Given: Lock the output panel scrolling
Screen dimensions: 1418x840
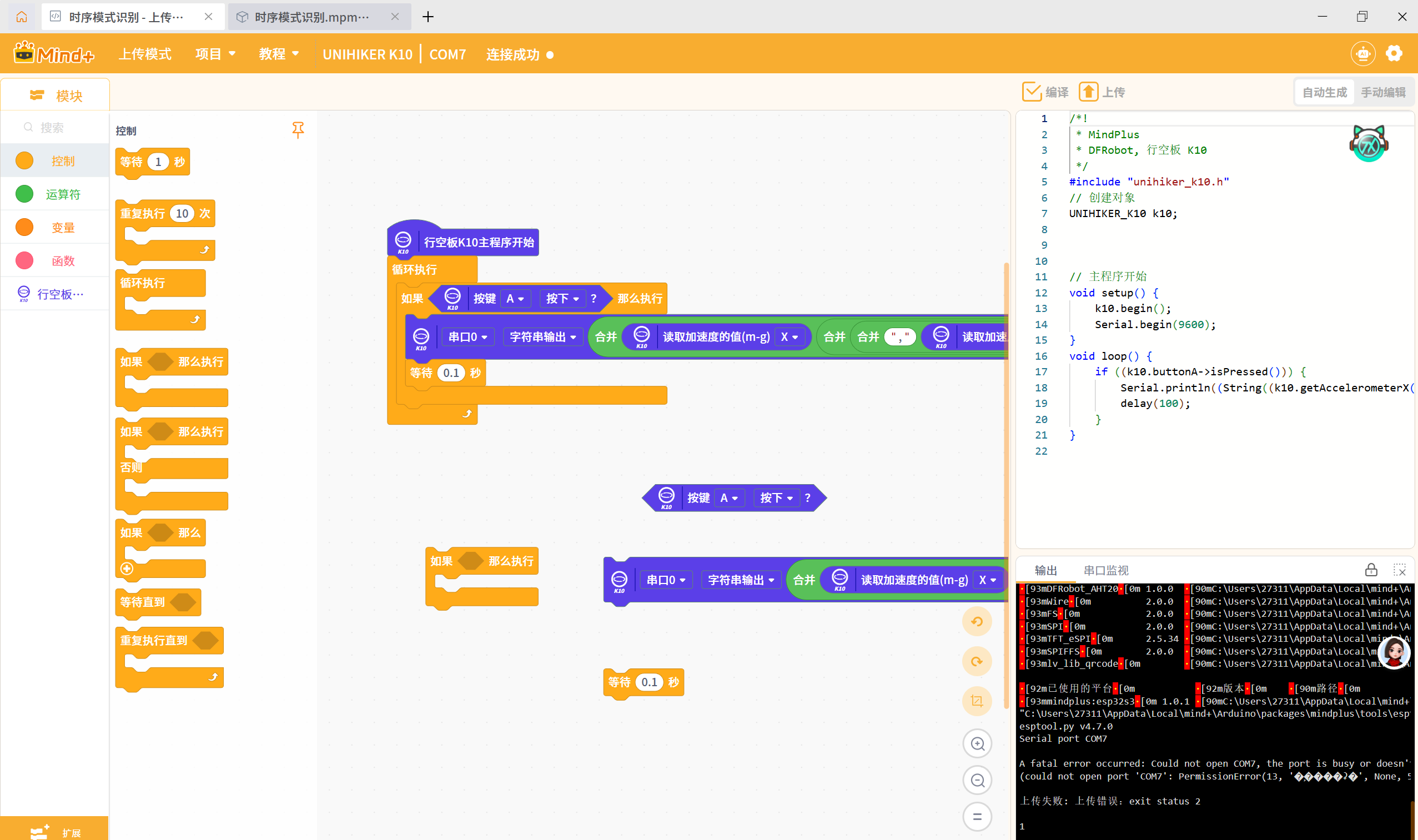Looking at the screenshot, I should coord(1370,570).
